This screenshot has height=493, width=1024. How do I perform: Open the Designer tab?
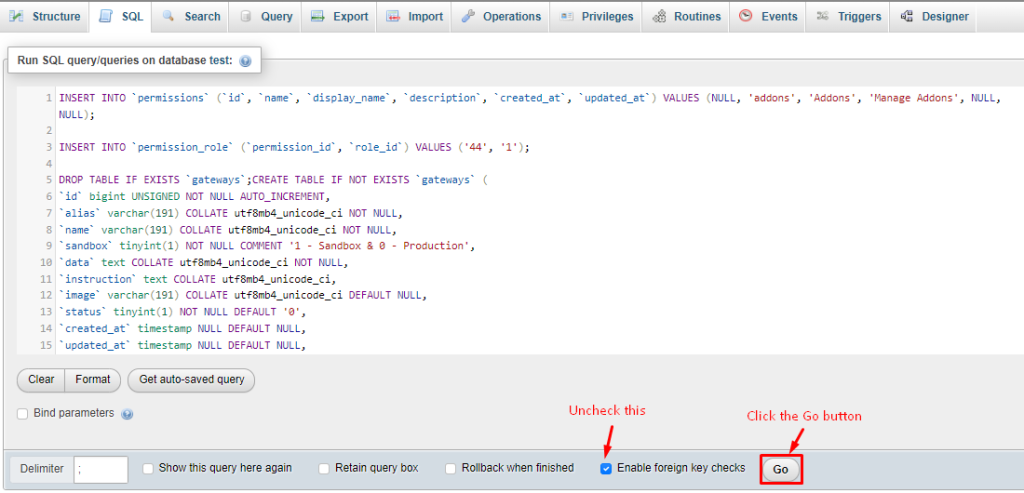pos(934,16)
